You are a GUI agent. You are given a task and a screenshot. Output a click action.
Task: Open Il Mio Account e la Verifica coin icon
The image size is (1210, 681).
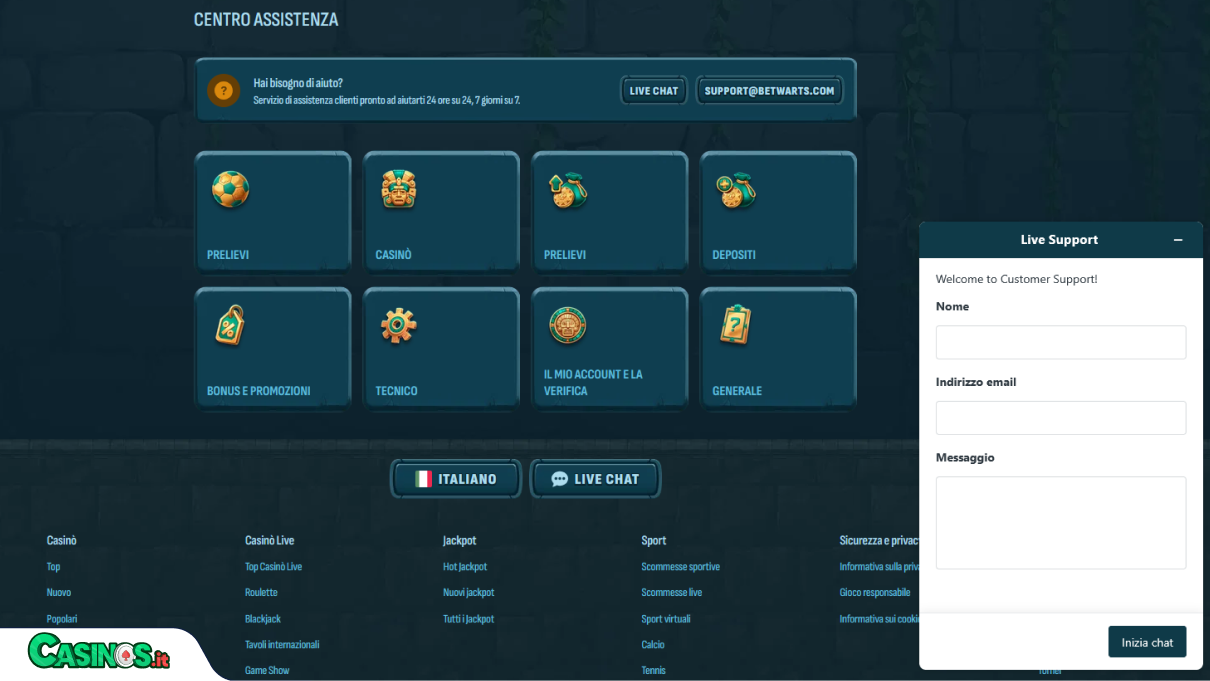pos(610,348)
